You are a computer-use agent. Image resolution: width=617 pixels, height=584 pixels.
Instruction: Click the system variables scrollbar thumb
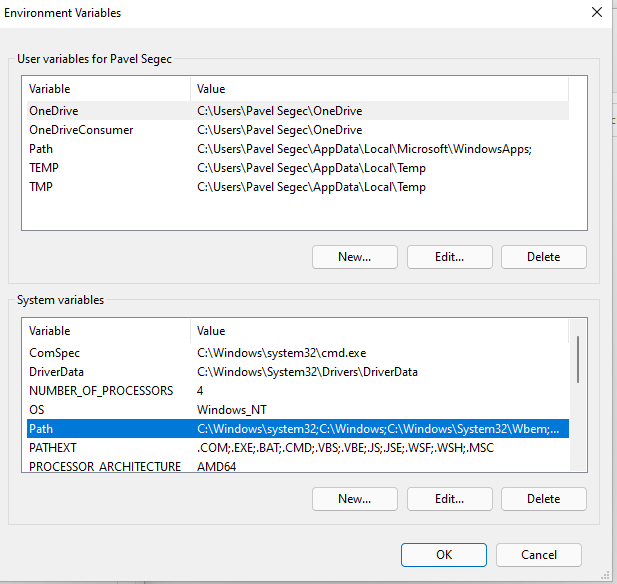tap(578, 359)
